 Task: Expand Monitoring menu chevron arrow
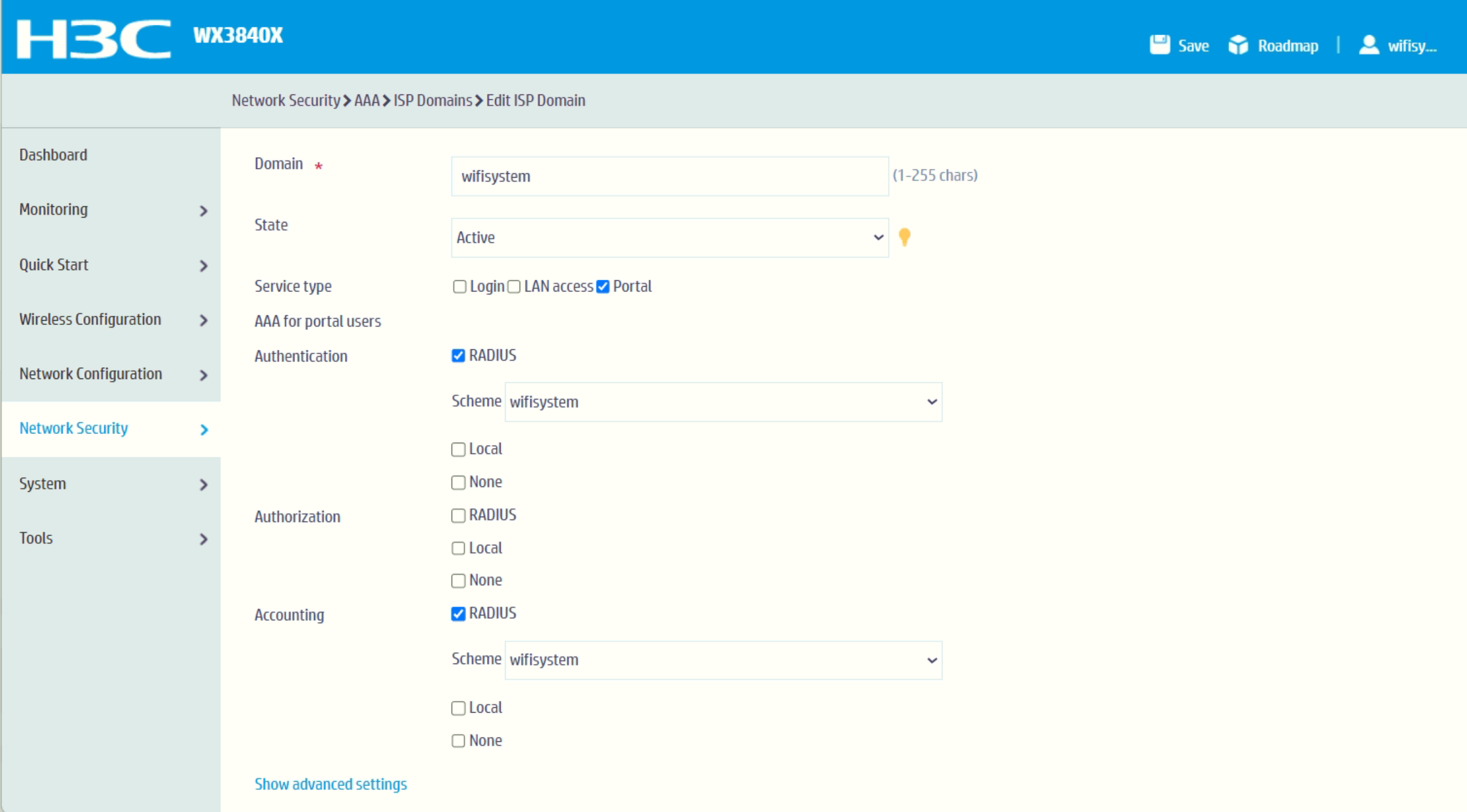204,211
